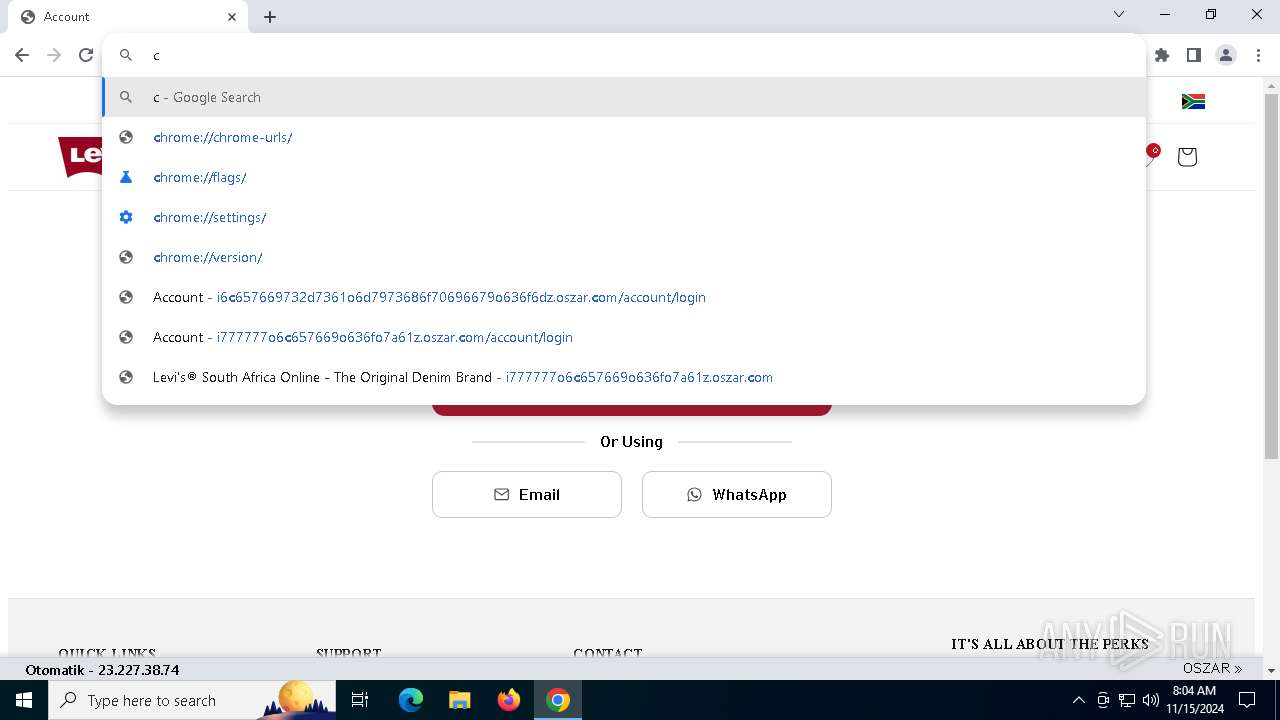Open the Extensions puzzle icon
This screenshot has width=1280, height=720.
(x=1162, y=55)
